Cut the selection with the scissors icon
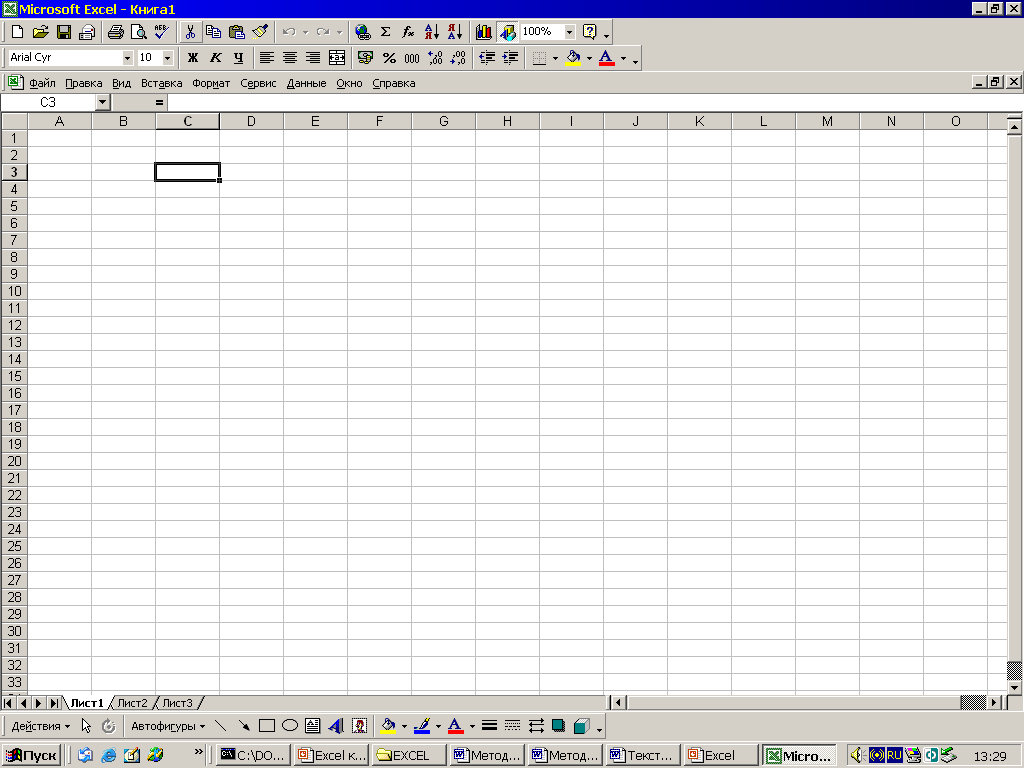Image resolution: width=1024 pixels, height=768 pixels. click(191, 31)
